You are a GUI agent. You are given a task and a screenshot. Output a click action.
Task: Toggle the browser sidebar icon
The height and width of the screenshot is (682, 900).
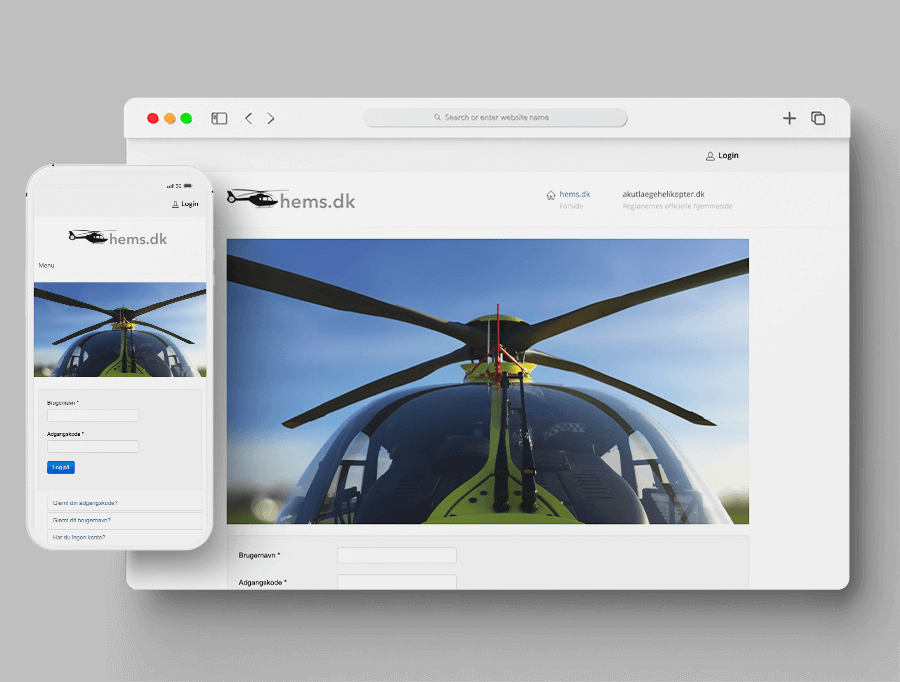219,118
